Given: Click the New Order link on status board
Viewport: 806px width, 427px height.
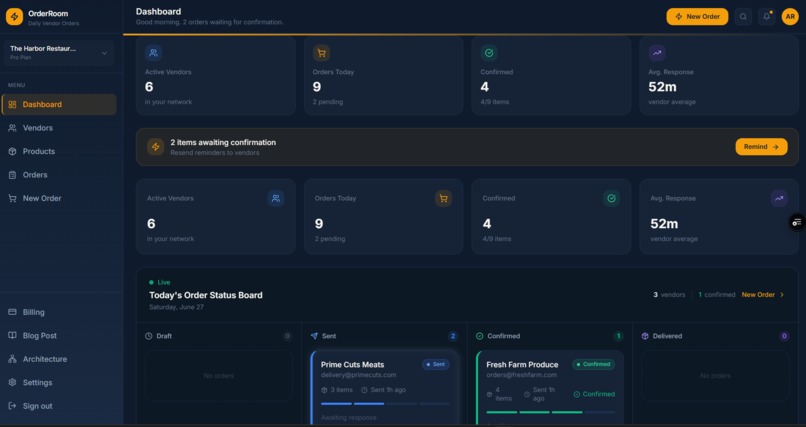Looking at the screenshot, I should [763, 294].
